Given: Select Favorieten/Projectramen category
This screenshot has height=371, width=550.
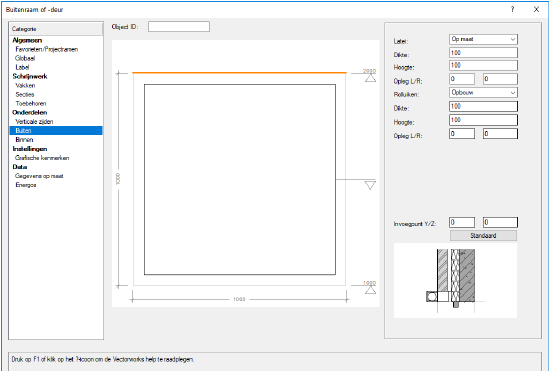Looking at the screenshot, I should pyautogui.click(x=46, y=49).
